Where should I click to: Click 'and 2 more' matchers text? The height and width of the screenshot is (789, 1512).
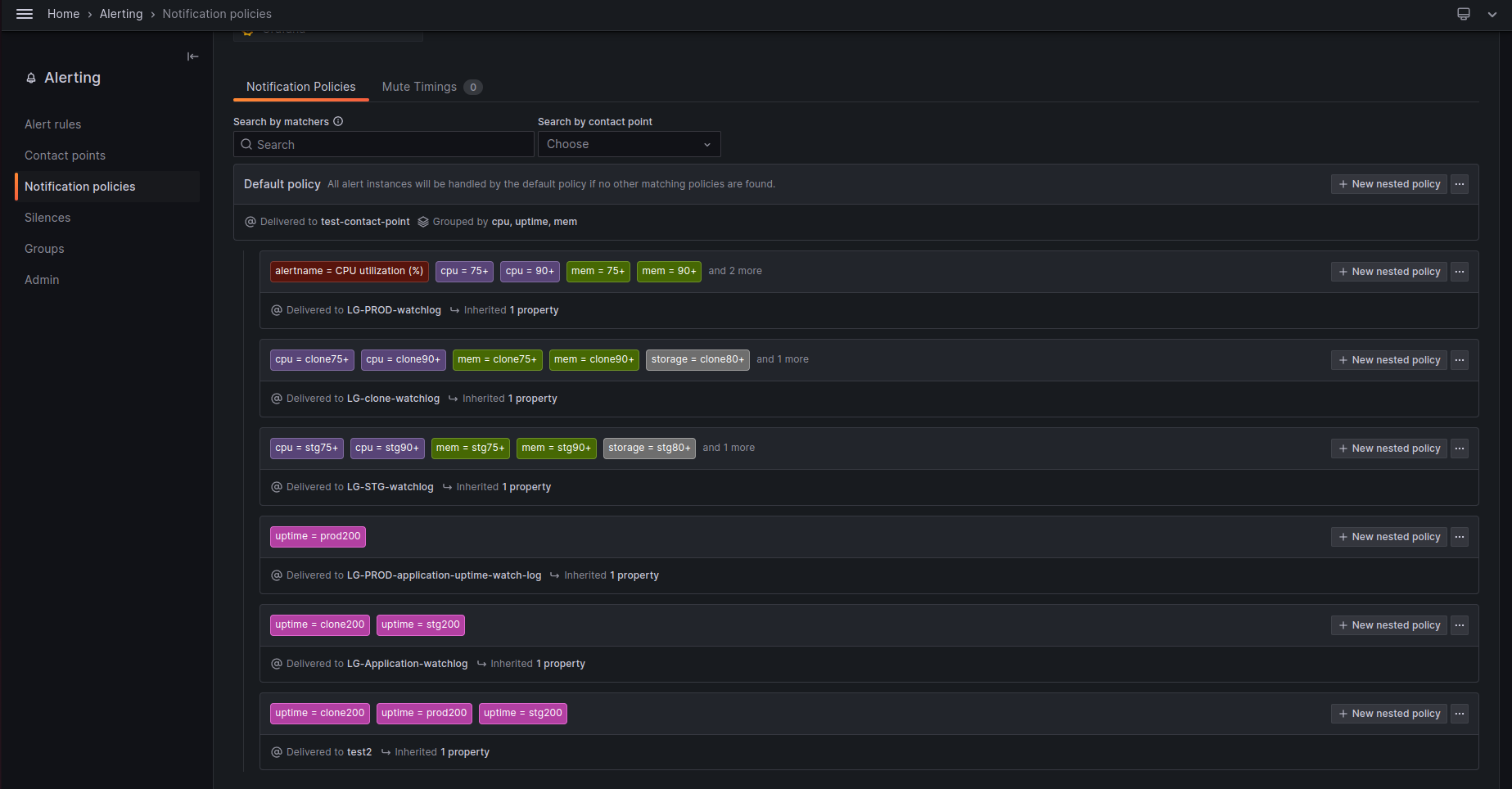tap(735, 271)
